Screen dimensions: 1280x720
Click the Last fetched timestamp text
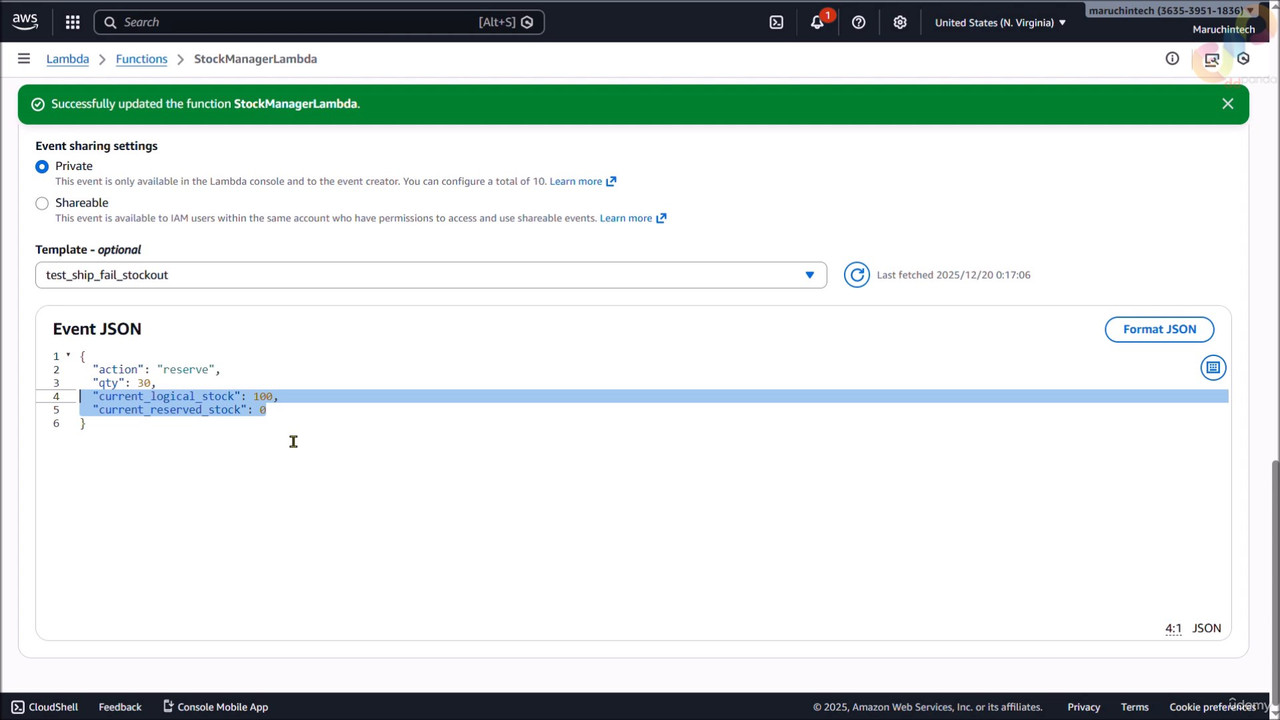(x=953, y=275)
